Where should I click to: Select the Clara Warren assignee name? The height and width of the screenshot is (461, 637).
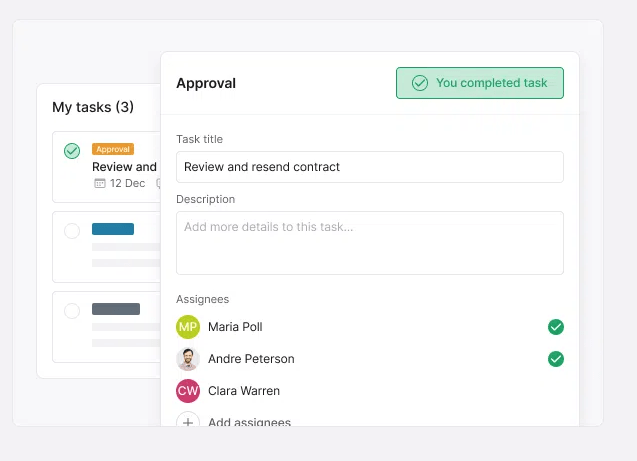click(244, 391)
